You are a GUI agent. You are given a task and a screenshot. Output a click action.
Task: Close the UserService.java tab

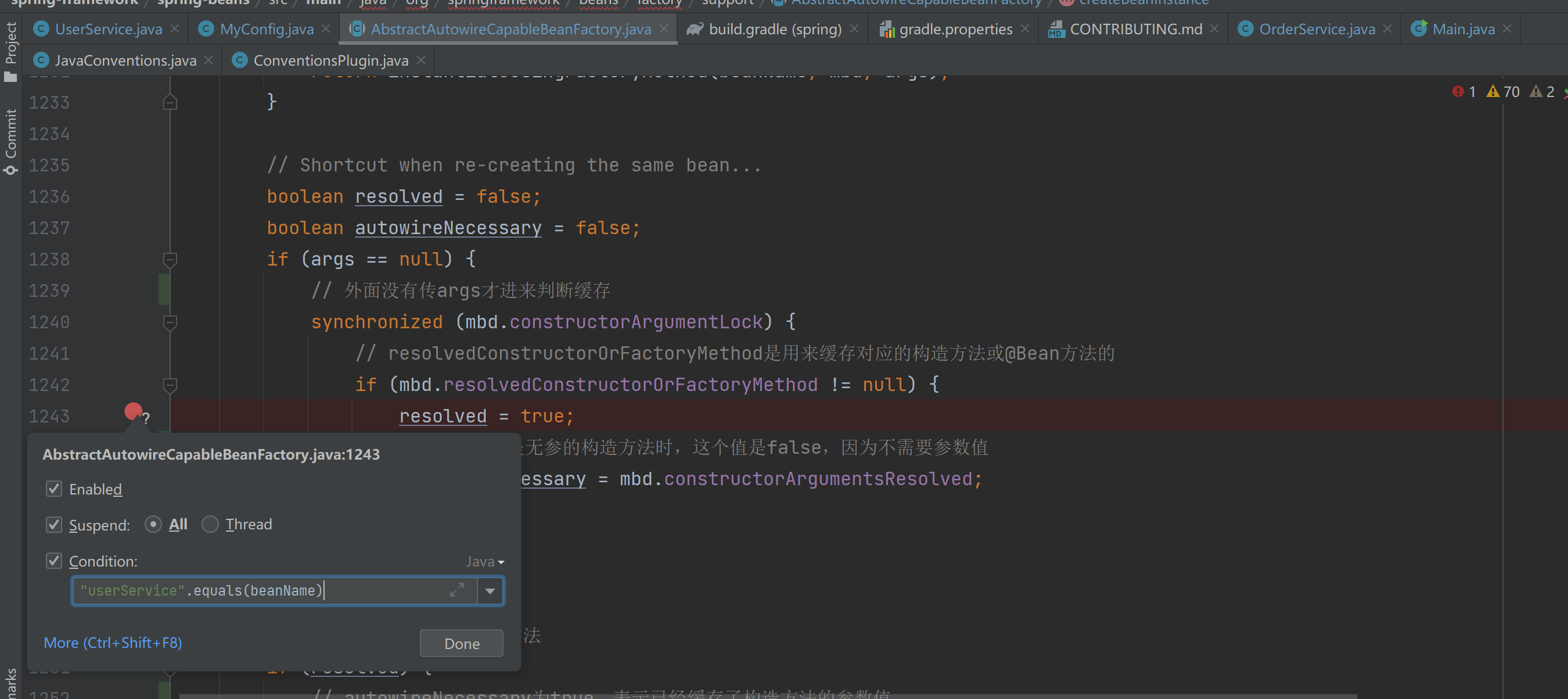point(175,28)
